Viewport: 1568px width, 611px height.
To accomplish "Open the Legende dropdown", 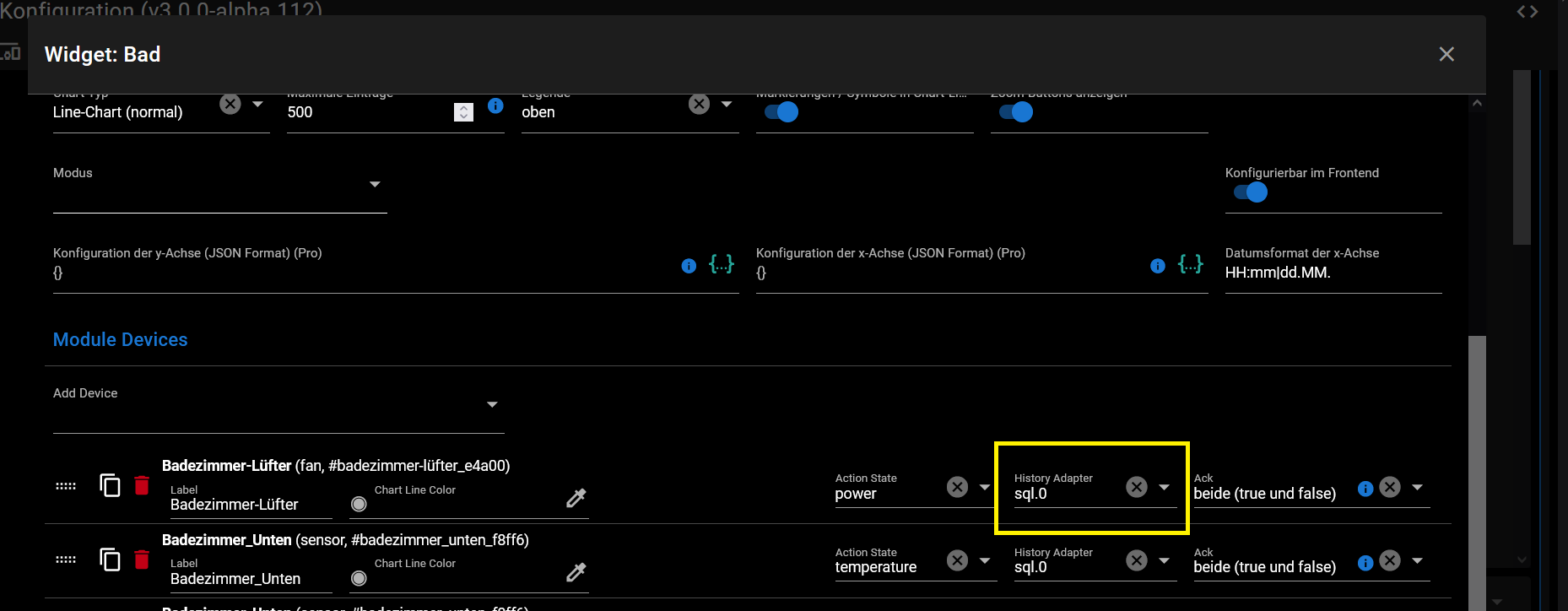I will pyautogui.click(x=727, y=104).
